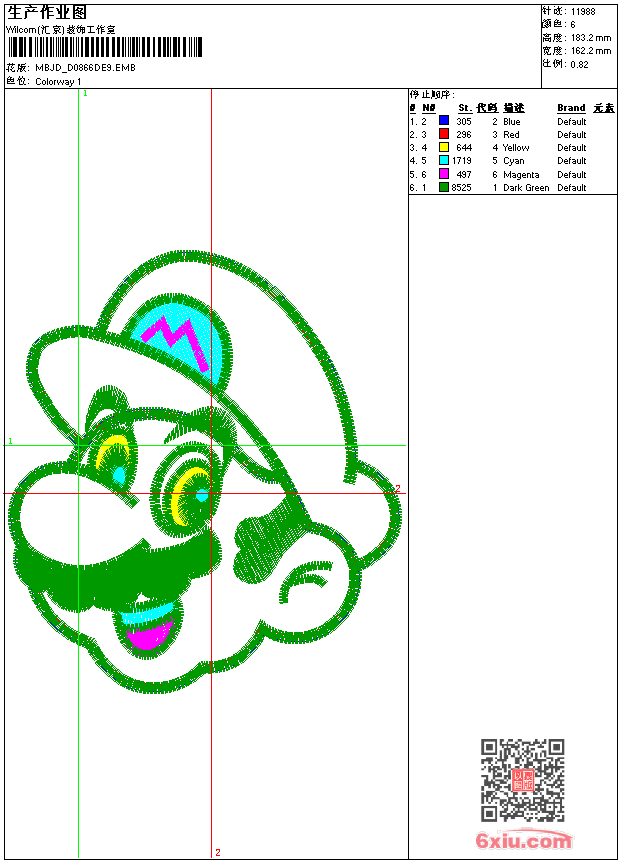Select the stitch count value 11988
Image resolution: width=620 pixels, height=860 pixels.
coord(583,12)
